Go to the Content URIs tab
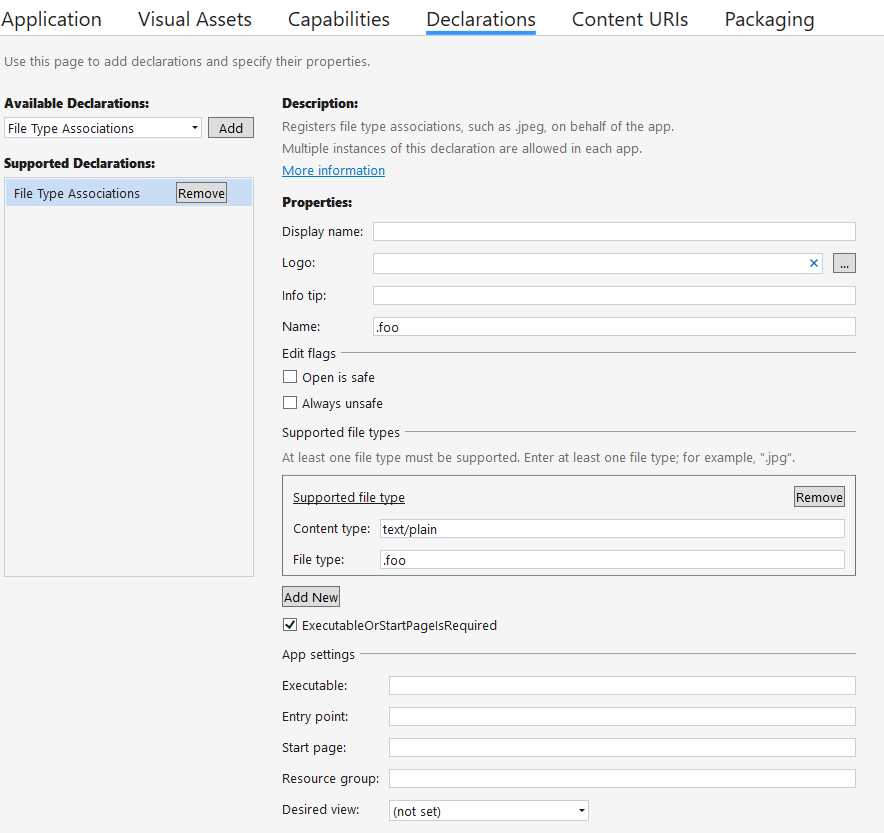Image resolution: width=884 pixels, height=833 pixels. (629, 19)
